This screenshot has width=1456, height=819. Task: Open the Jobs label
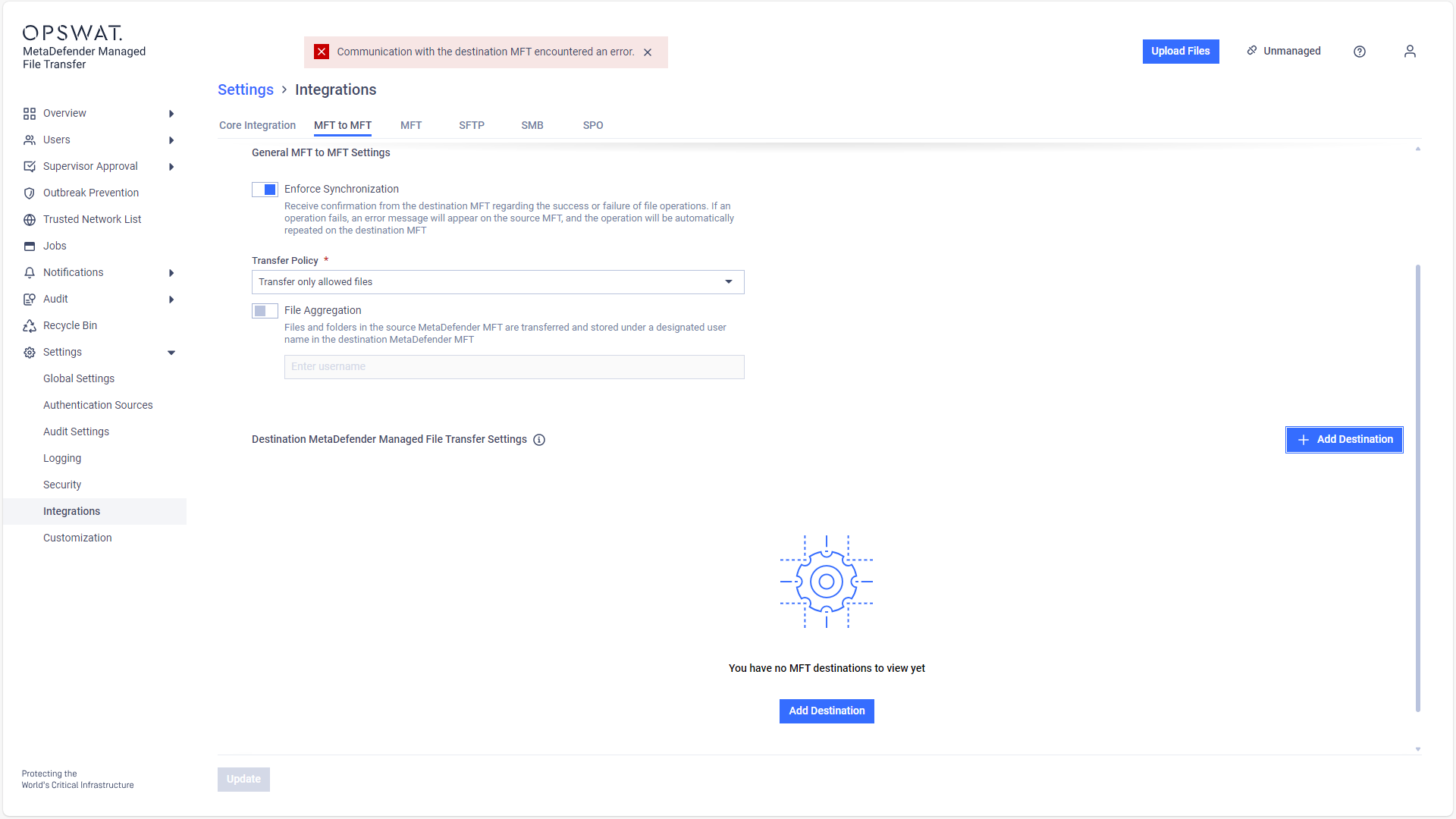55,246
